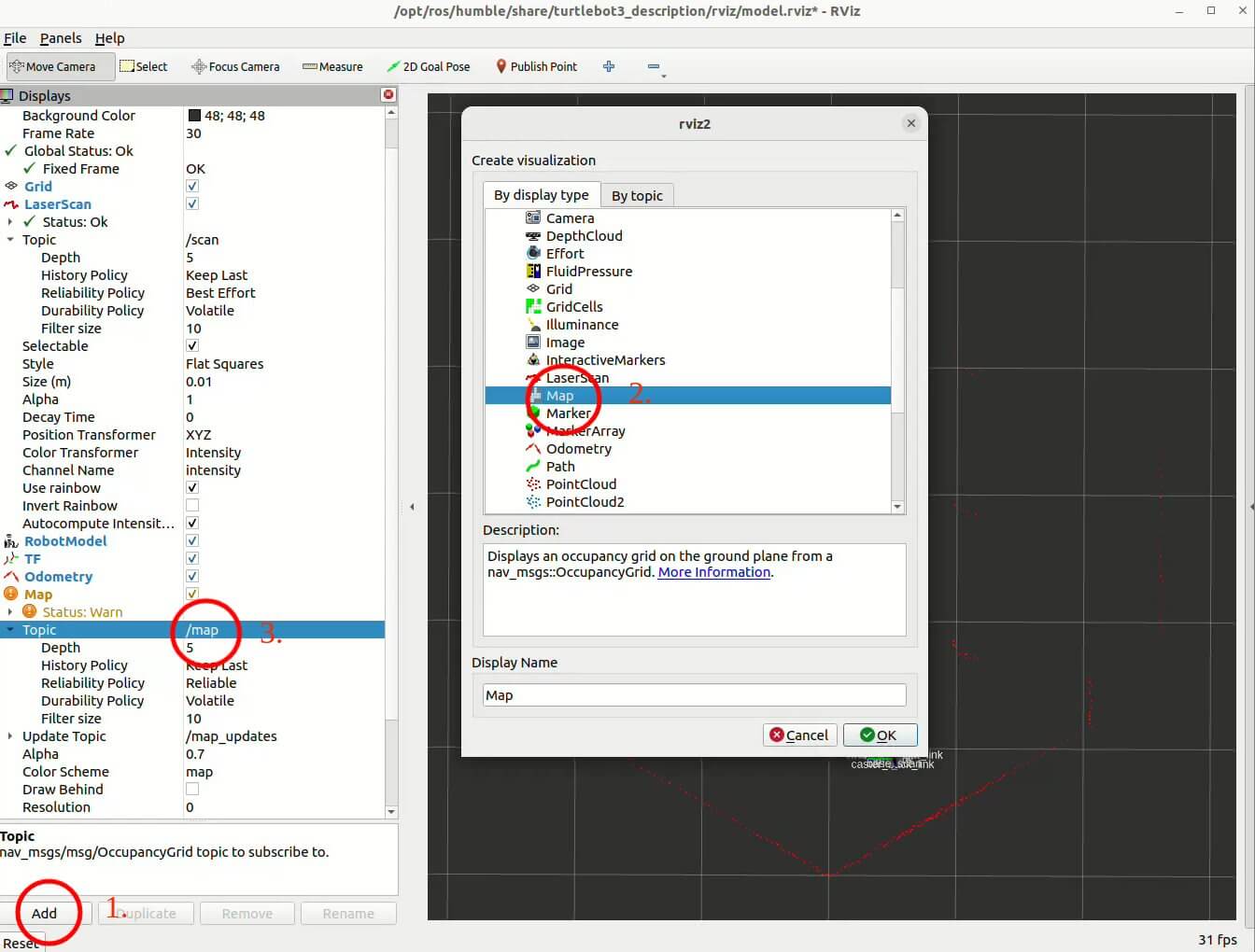Open the Panels menu
The height and width of the screenshot is (952, 1255).
click(61, 38)
